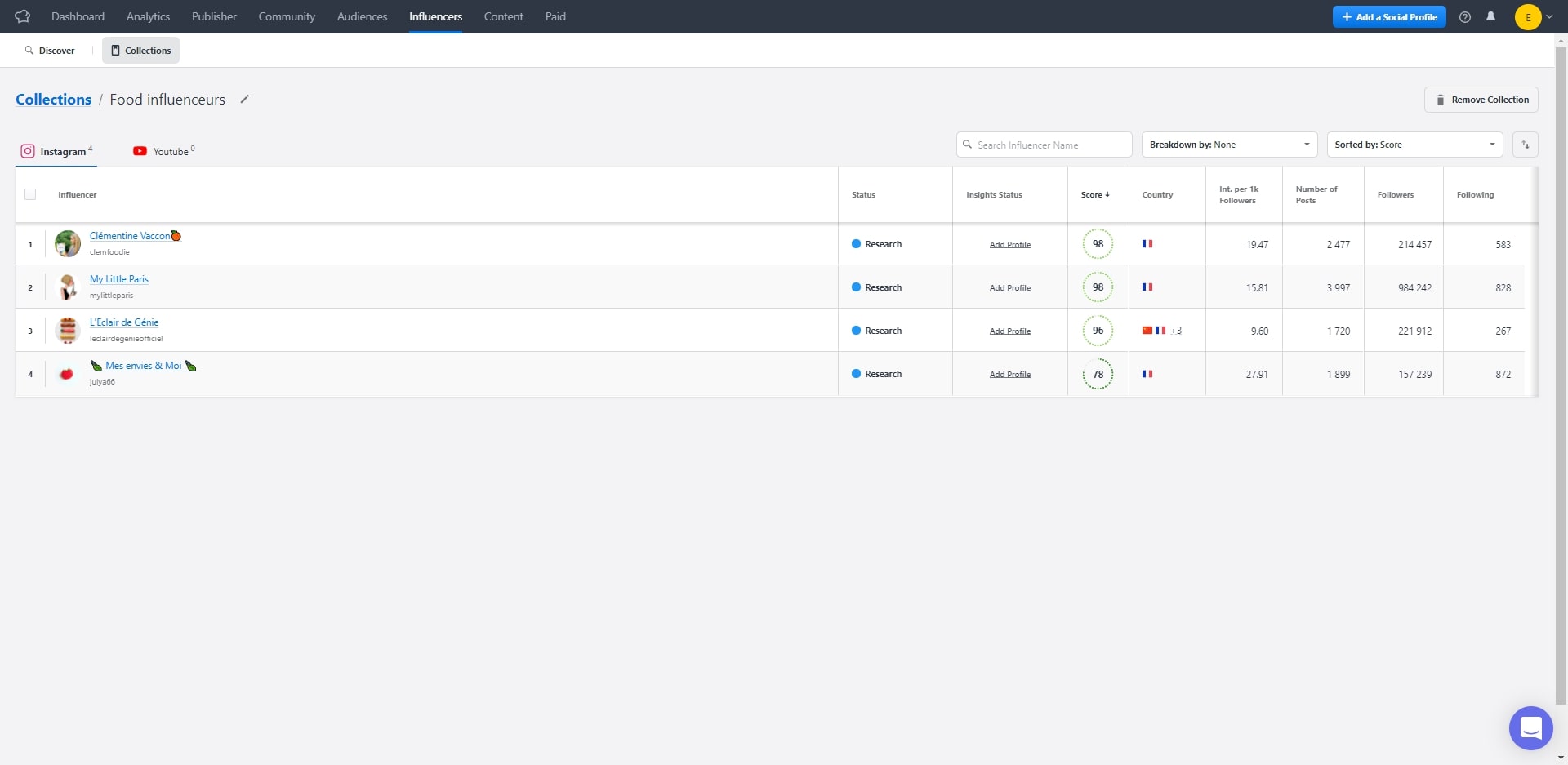Expand the account menu chevron
The image size is (1568, 765).
1549,17
